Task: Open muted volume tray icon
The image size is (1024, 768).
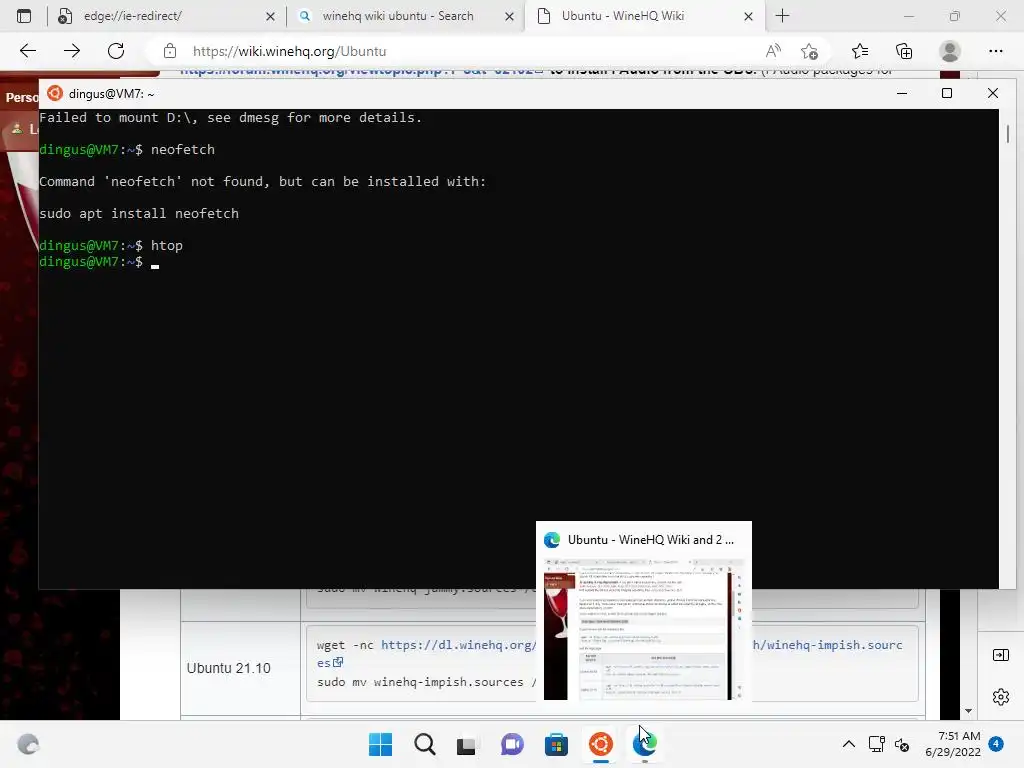Action: pyautogui.click(x=902, y=744)
